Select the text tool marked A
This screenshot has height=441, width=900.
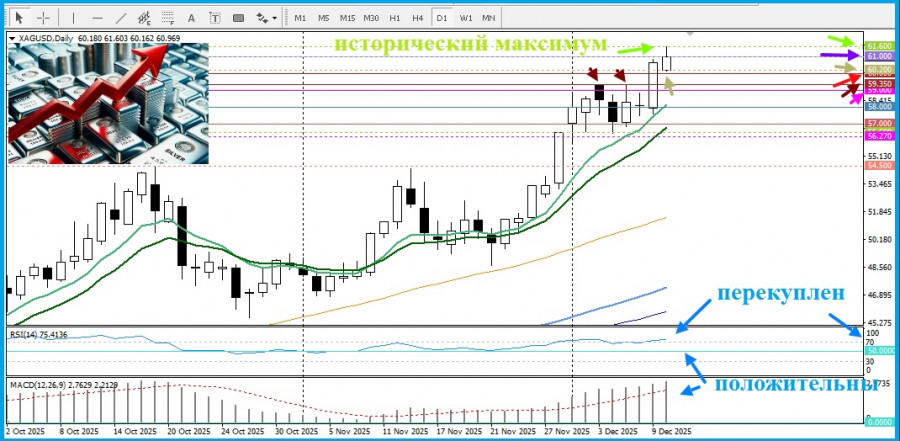tap(192, 18)
